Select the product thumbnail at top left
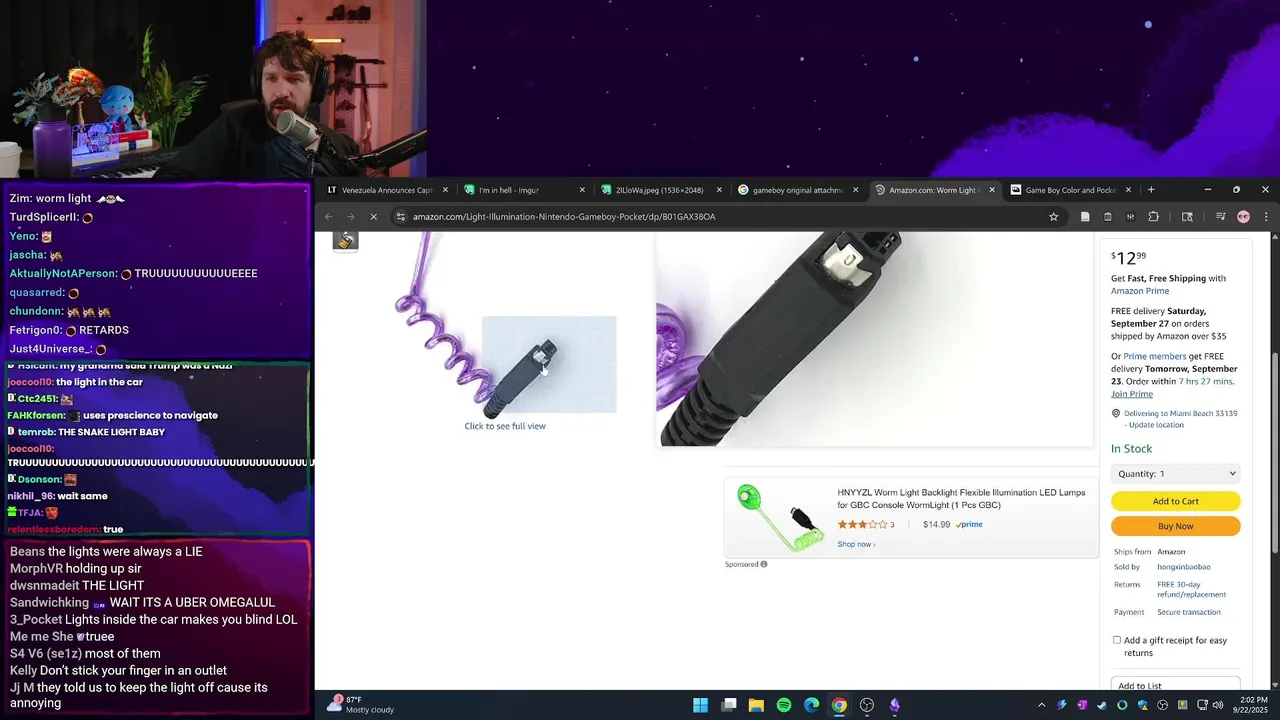 click(x=345, y=240)
